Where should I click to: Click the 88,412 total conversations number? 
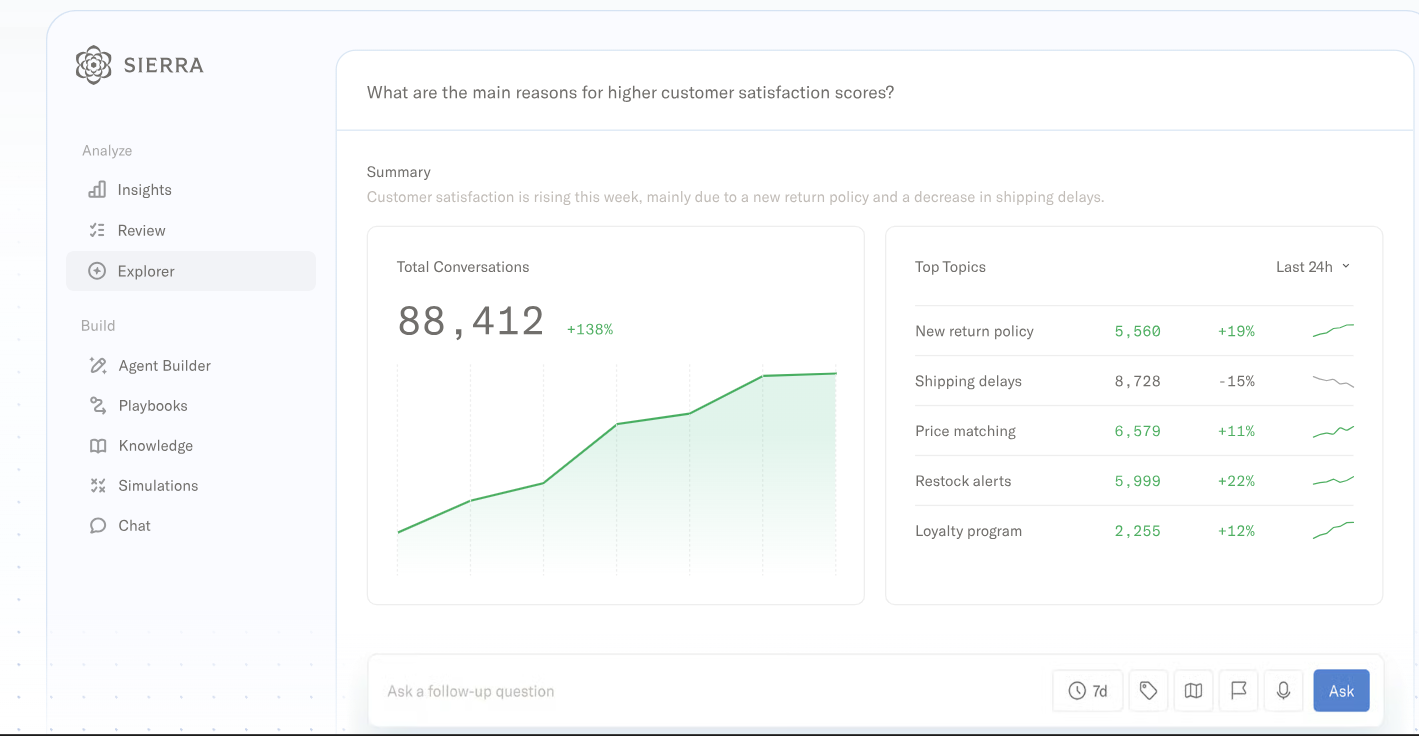pos(471,322)
